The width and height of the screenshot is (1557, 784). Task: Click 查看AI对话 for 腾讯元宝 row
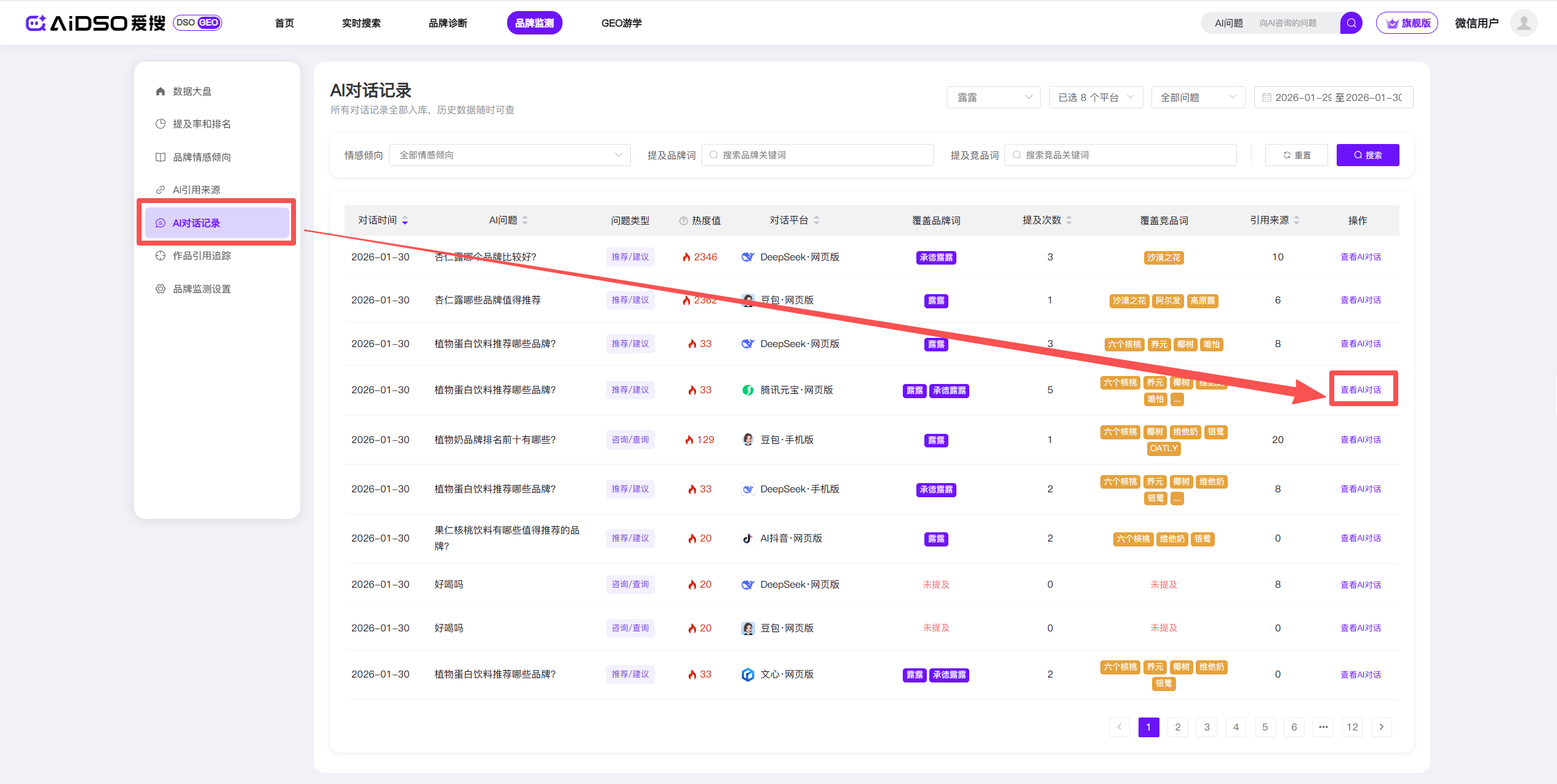click(1361, 390)
